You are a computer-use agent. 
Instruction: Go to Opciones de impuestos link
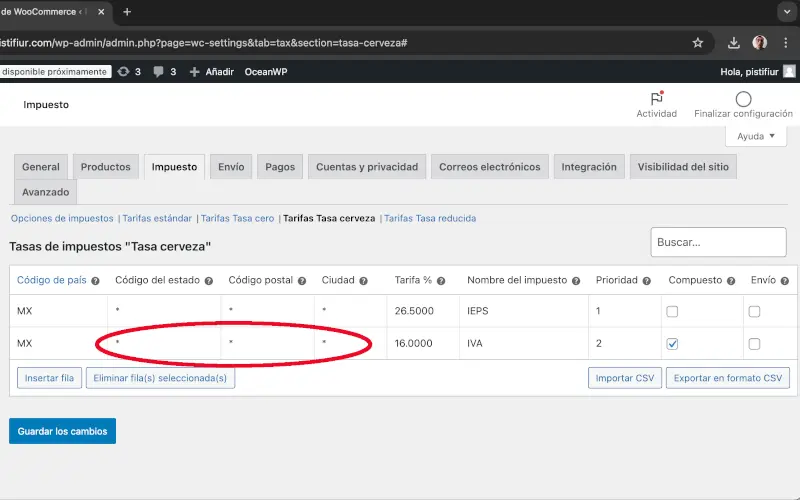click(x=62, y=218)
